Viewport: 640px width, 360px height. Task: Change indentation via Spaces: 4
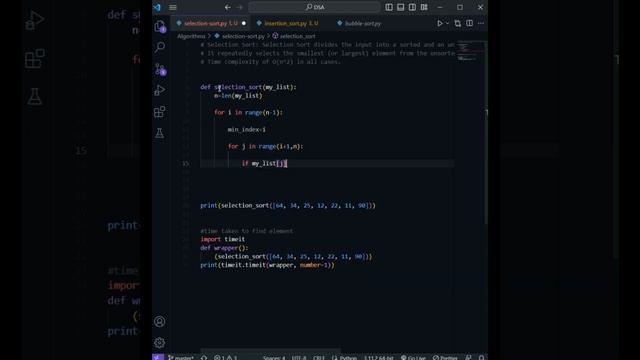pyautogui.click(x=274, y=358)
